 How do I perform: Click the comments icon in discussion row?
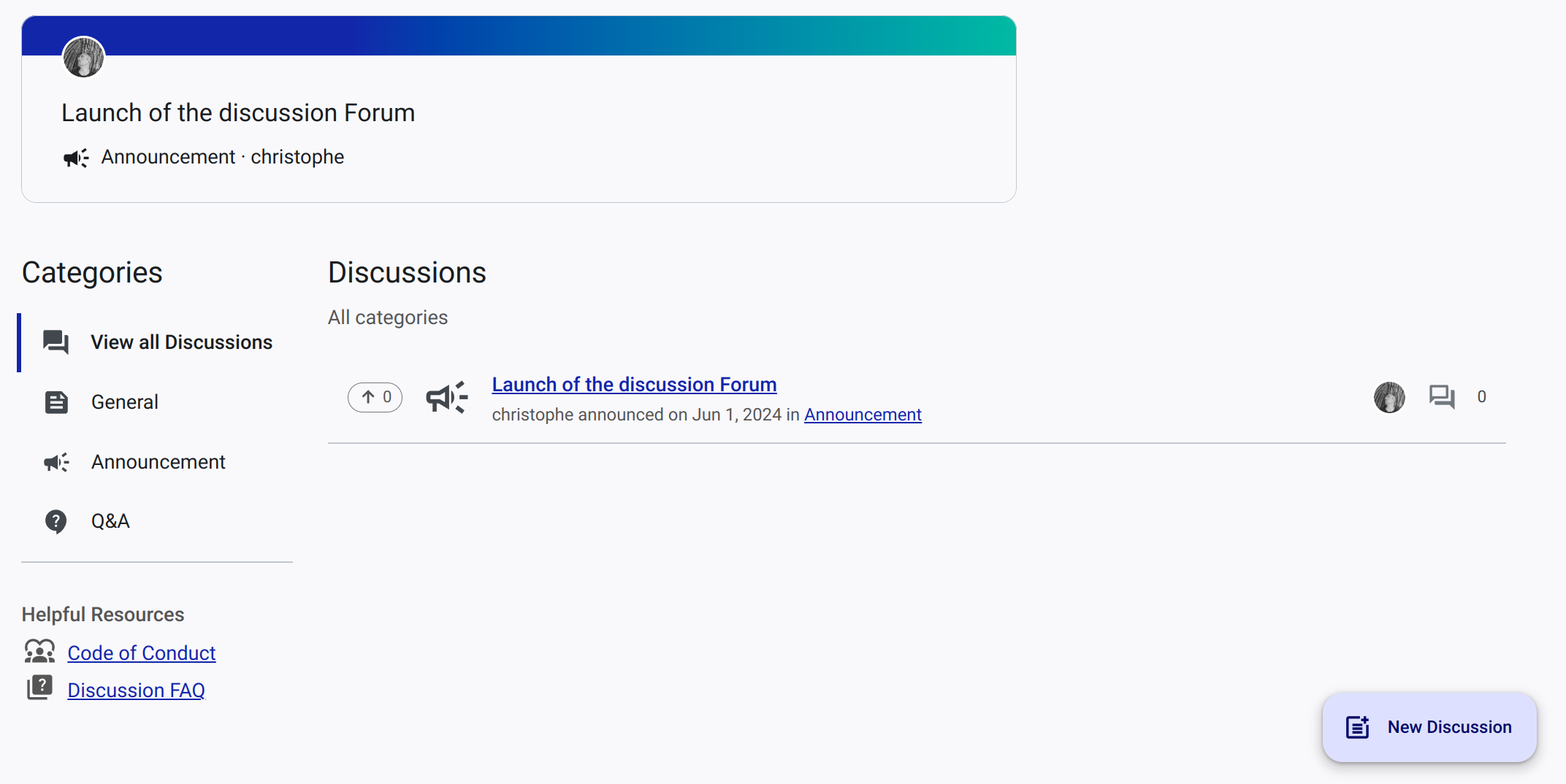pyautogui.click(x=1442, y=397)
